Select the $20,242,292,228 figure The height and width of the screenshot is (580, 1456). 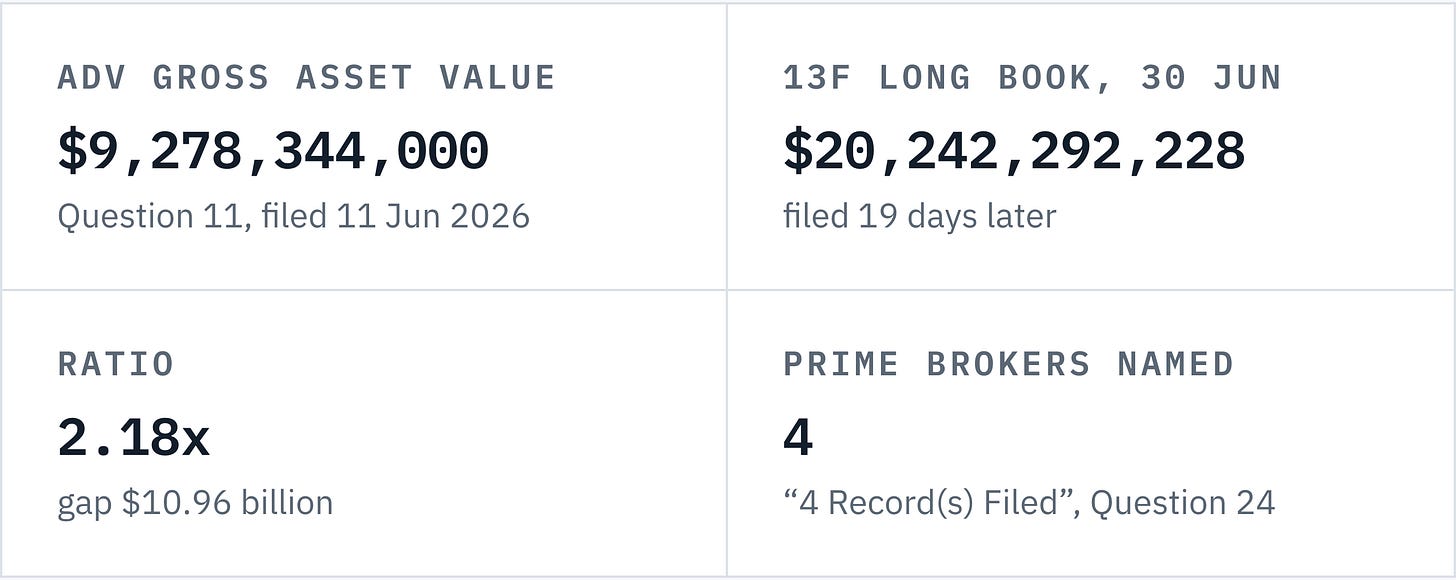click(x=1014, y=151)
